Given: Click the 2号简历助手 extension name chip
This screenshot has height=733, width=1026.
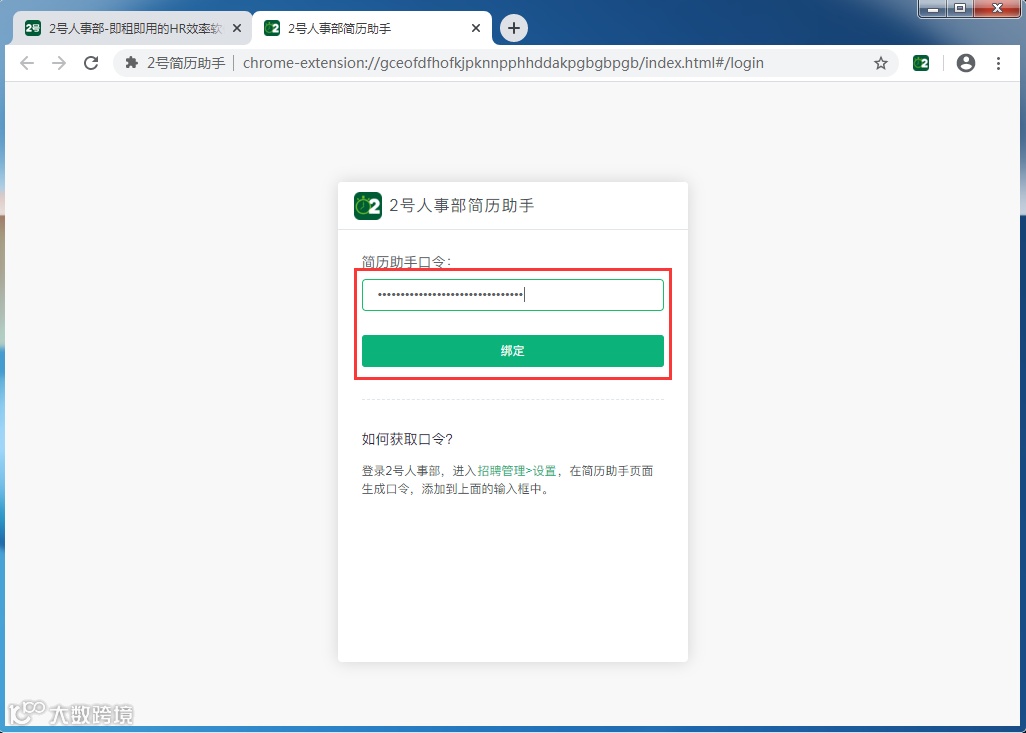Looking at the screenshot, I should 186,63.
